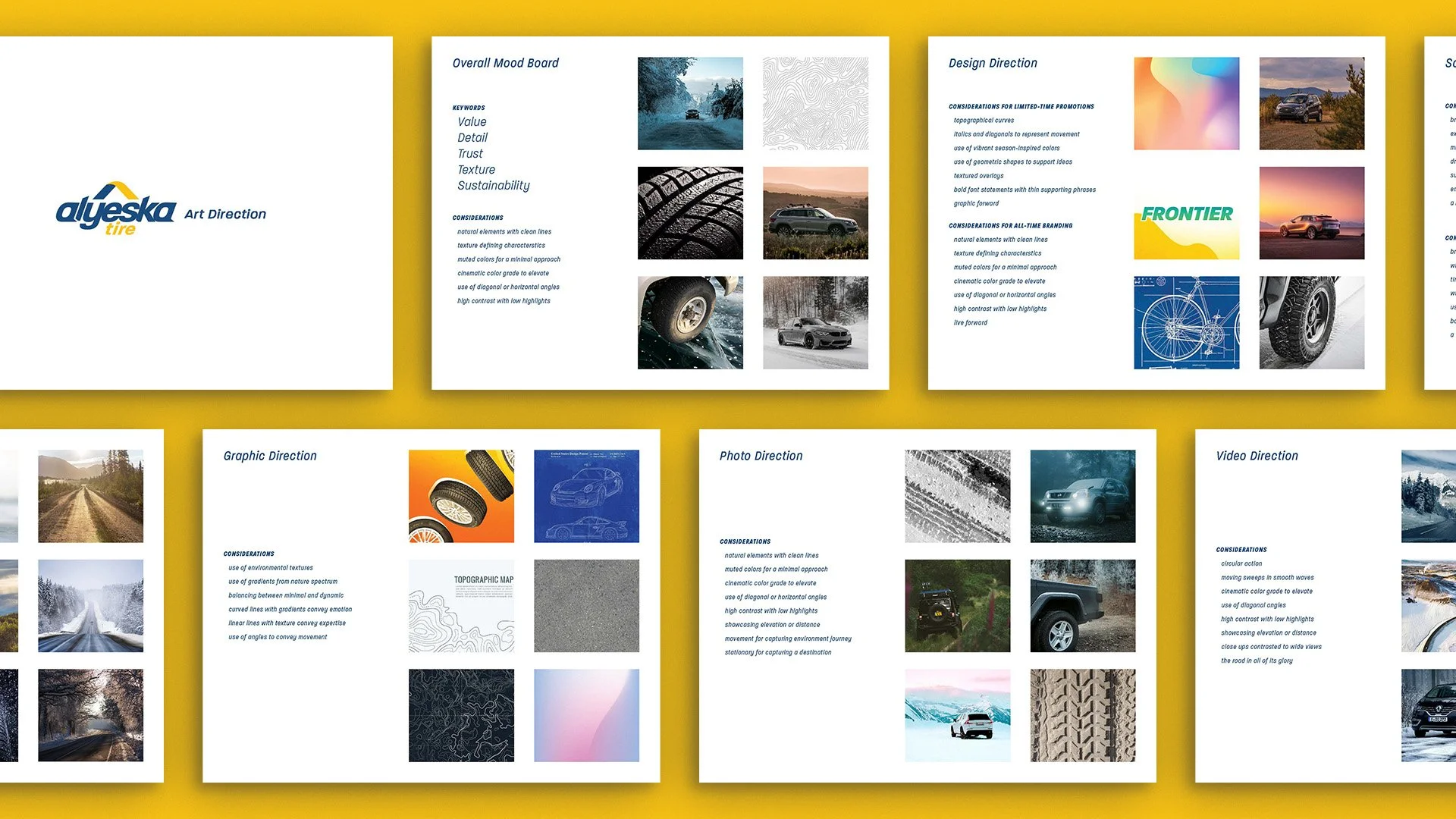Click the 'textured overlays' line
Image resolution: width=1456 pixels, height=819 pixels.
pos(978,176)
